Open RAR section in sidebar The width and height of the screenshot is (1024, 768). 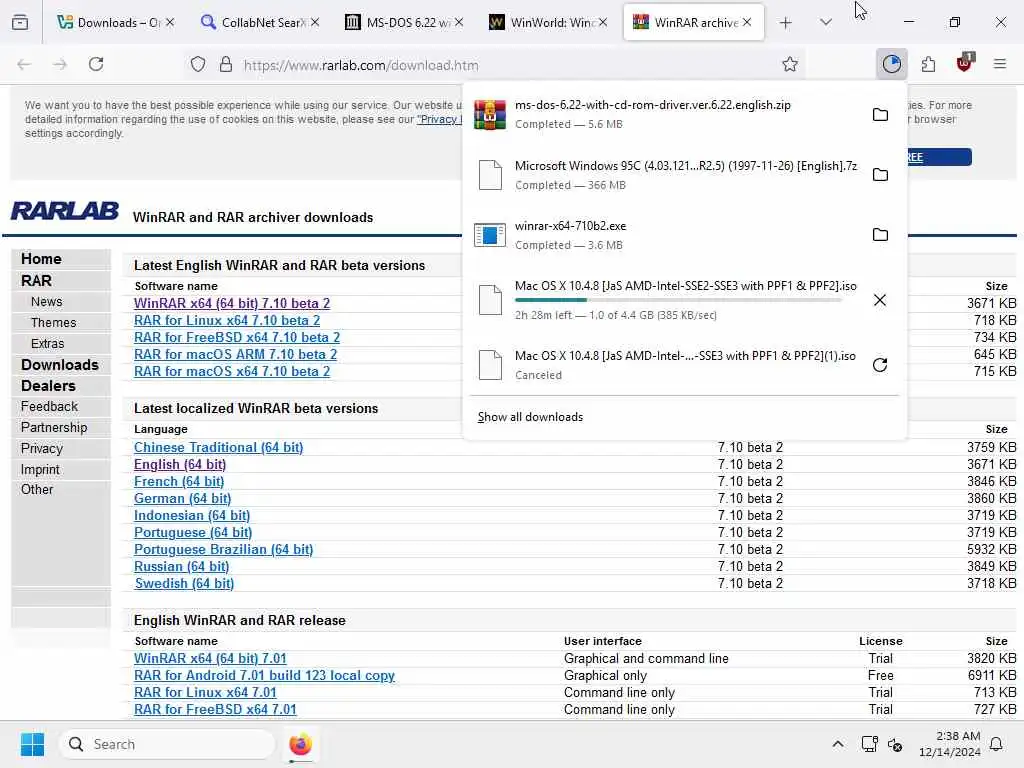(x=36, y=281)
